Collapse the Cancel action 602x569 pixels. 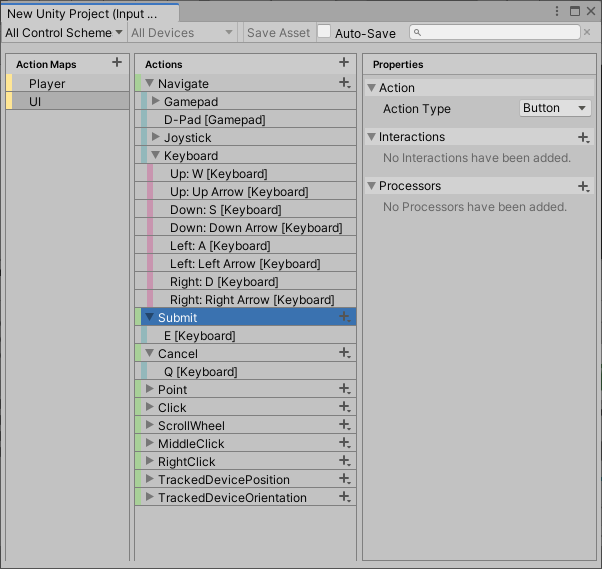pos(150,353)
